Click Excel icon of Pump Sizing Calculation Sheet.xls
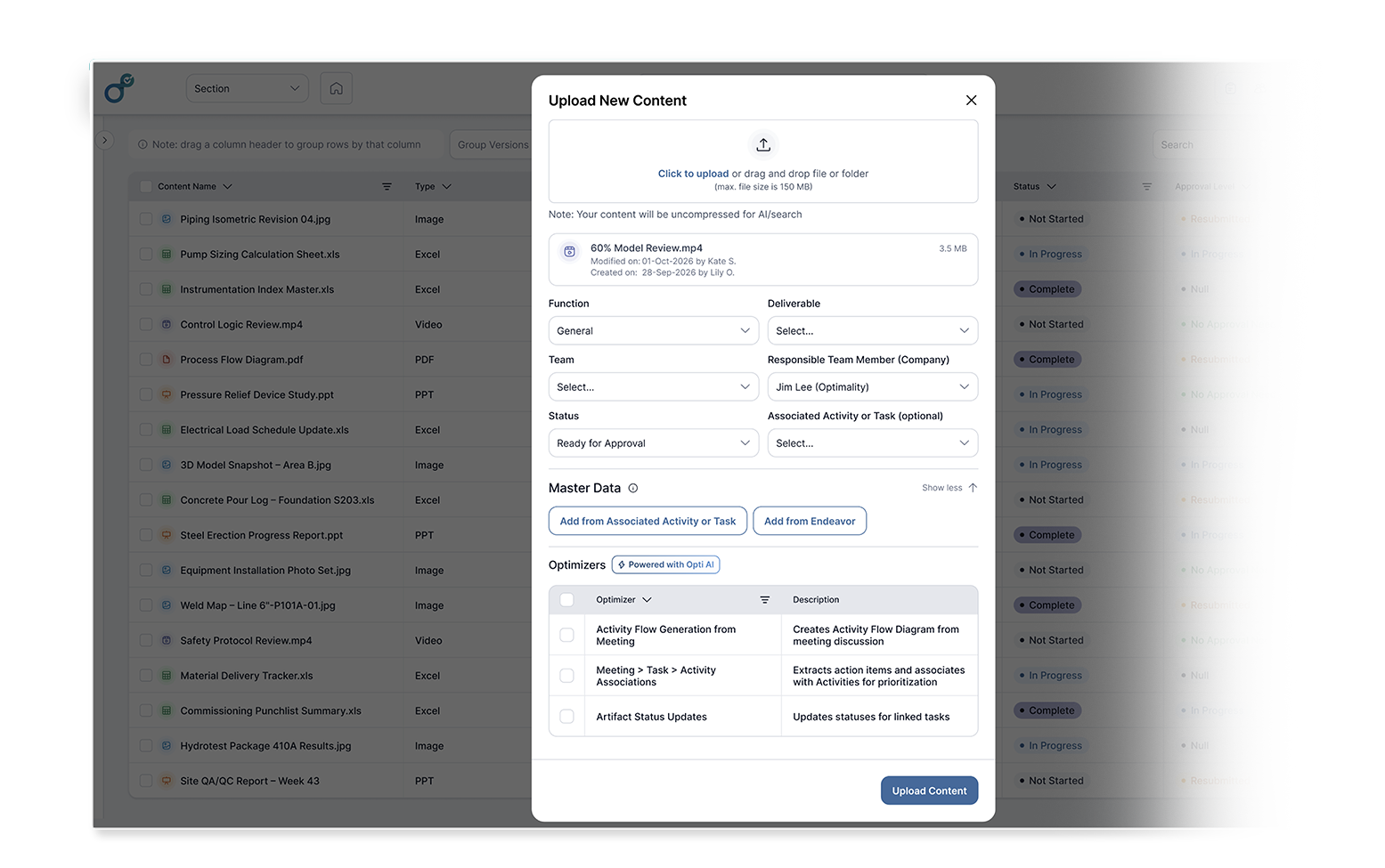Screen dimensions: 1385x868 pos(167,255)
